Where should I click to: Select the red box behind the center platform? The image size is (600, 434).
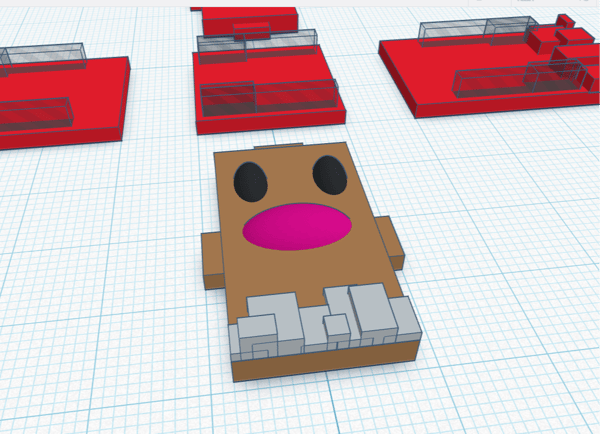pyautogui.click(x=251, y=21)
